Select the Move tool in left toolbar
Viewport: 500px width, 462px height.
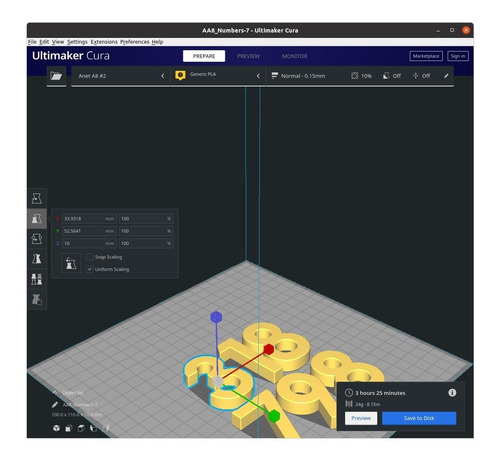point(37,198)
